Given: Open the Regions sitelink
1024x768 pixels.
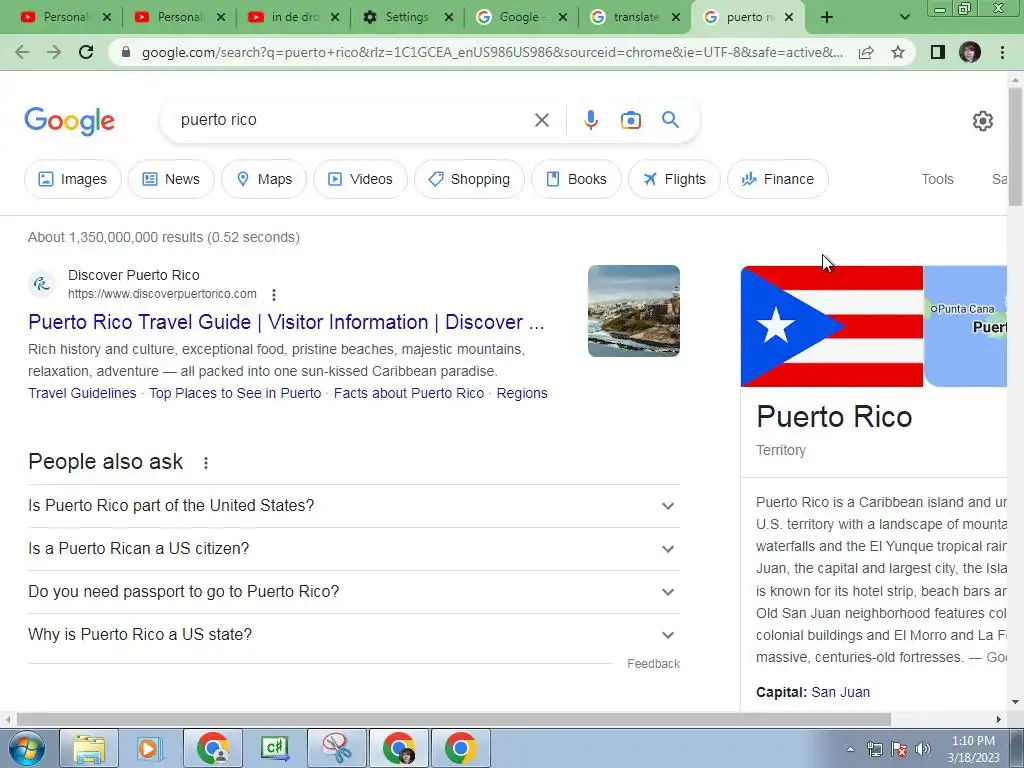Looking at the screenshot, I should click(522, 393).
